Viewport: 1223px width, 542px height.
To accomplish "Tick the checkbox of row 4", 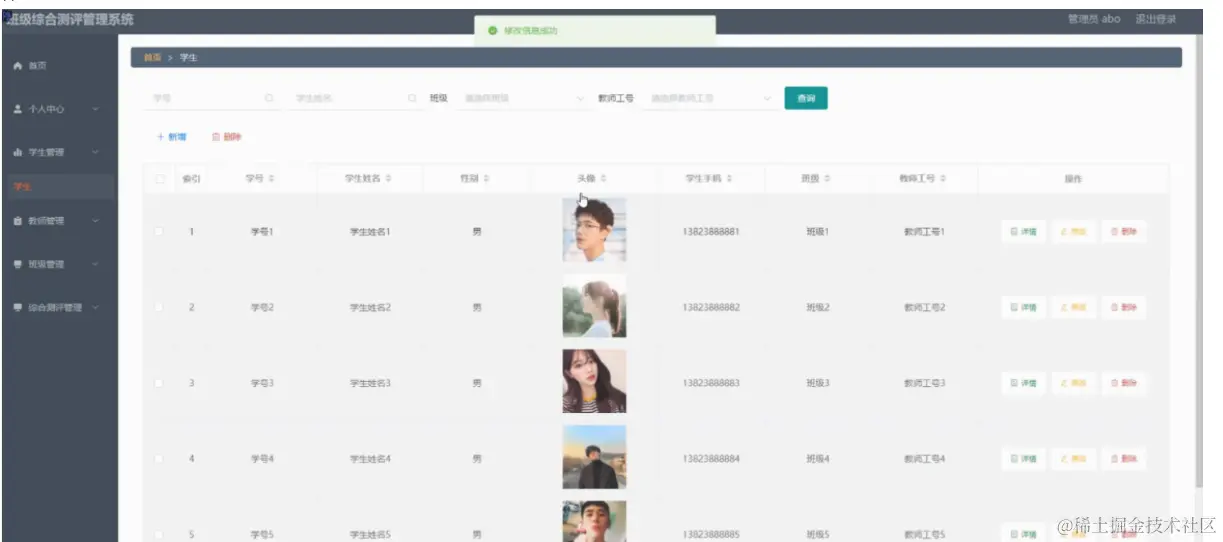I will pos(158,459).
